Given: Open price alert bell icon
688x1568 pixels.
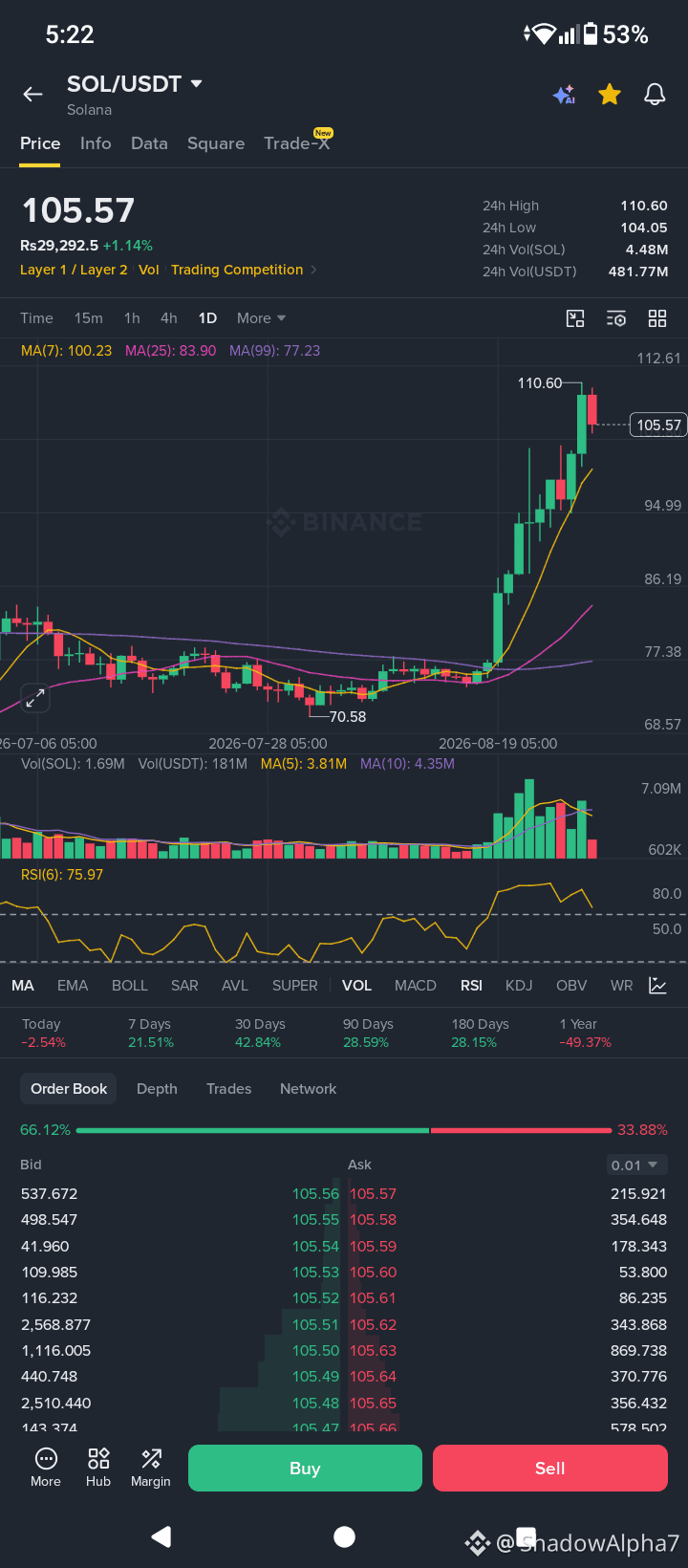Looking at the screenshot, I should [655, 94].
